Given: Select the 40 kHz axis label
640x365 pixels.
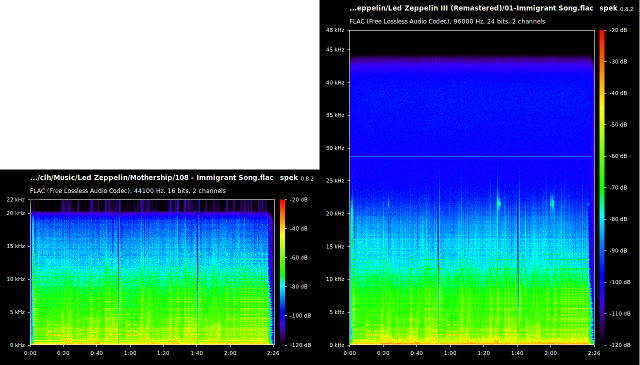Looking at the screenshot, I should (x=335, y=82).
